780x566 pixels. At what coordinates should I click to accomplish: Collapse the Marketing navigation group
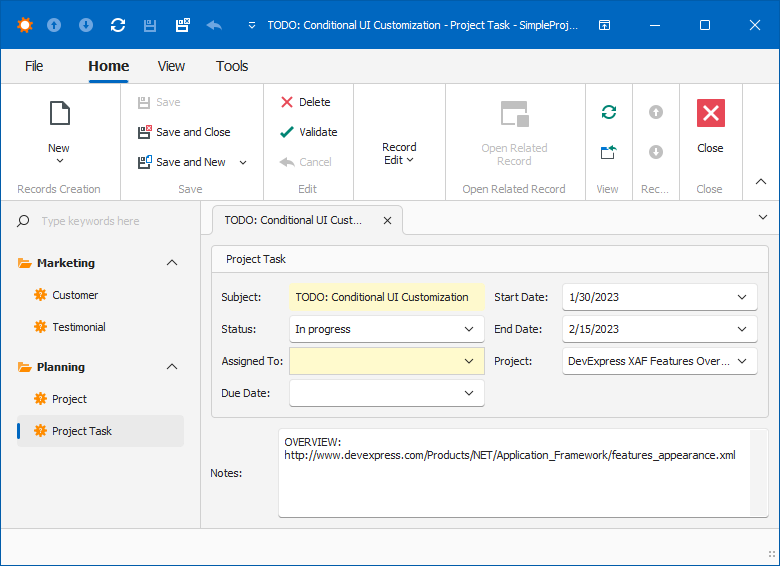(172, 263)
